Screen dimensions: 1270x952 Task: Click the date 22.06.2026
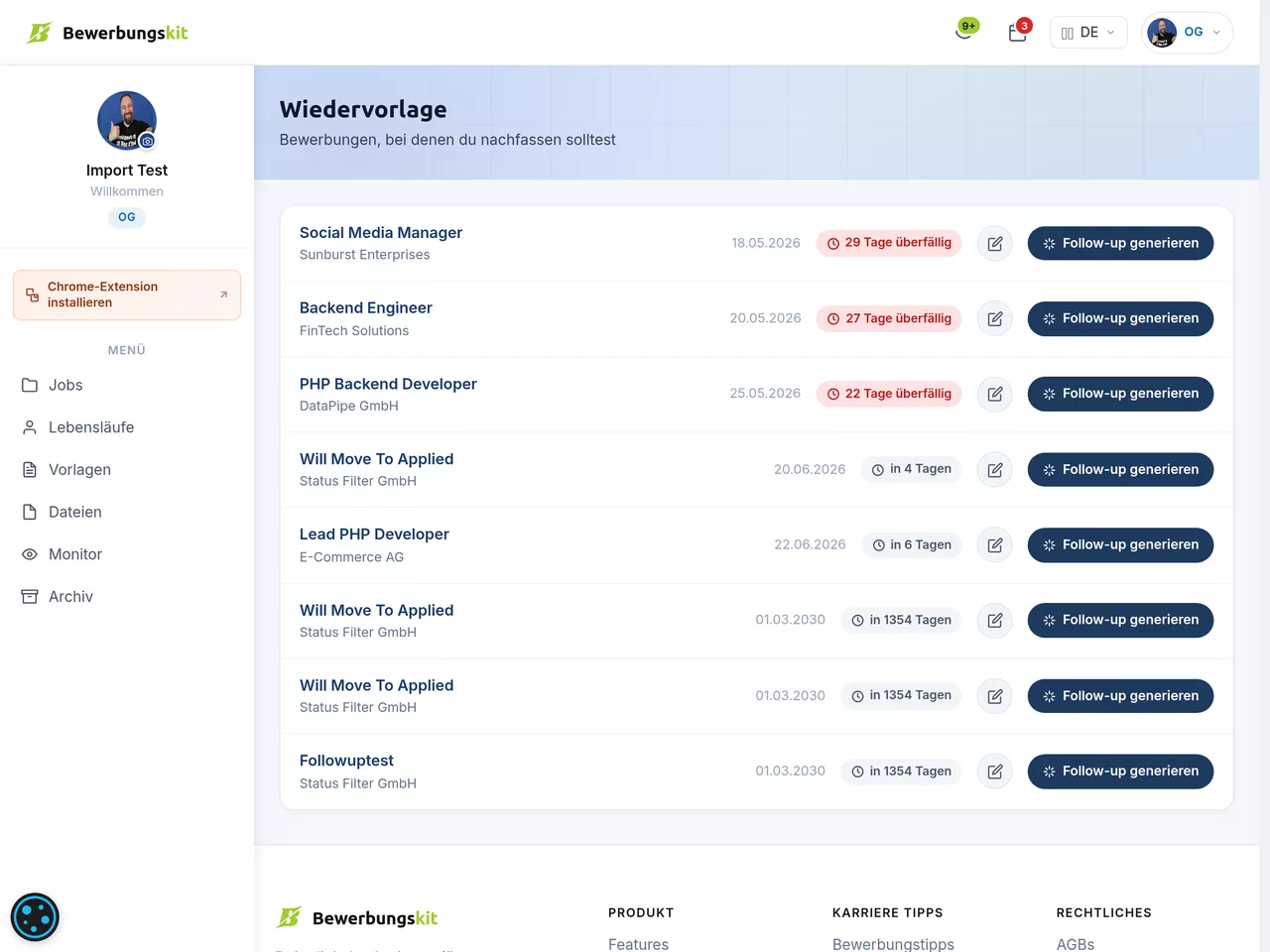(810, 544)
